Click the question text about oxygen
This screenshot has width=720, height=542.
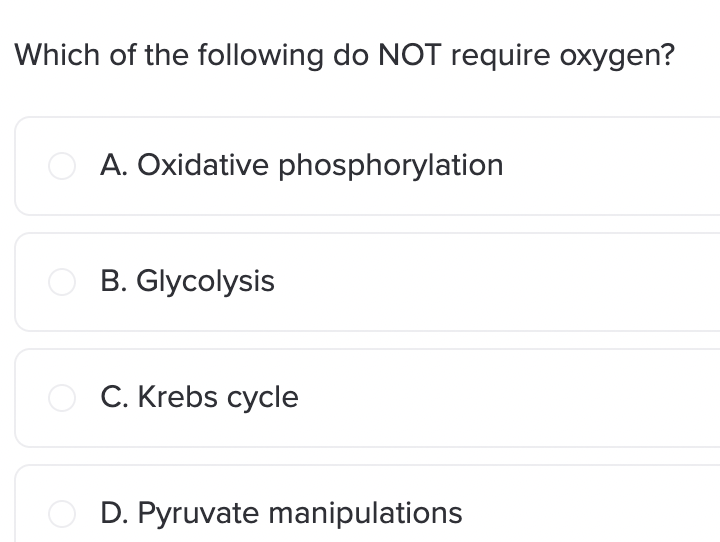click(344, 56)
